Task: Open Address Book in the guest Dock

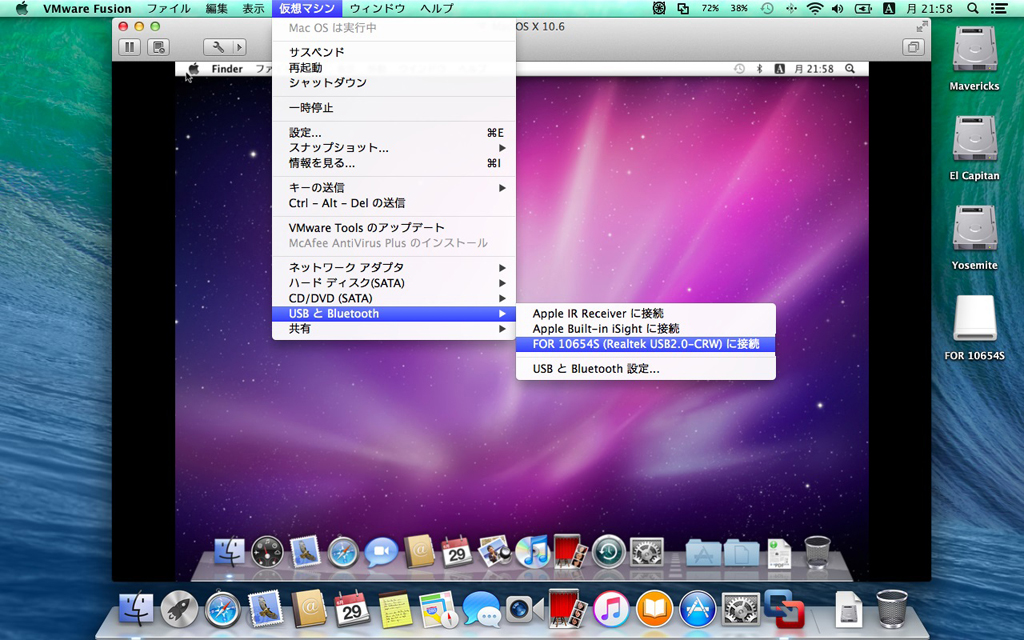Action: pos(419,552)
